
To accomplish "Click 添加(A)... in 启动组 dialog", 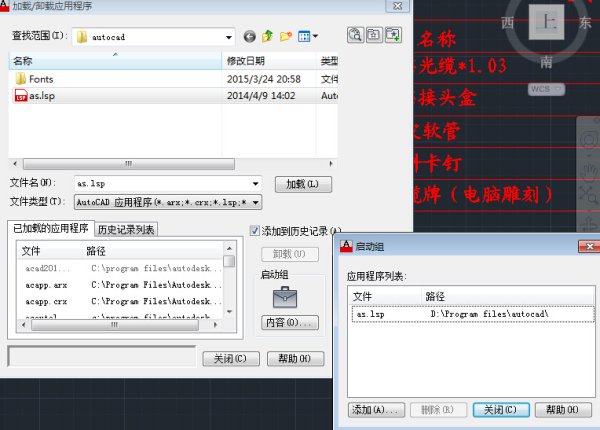I will click(x=377, y=410).
